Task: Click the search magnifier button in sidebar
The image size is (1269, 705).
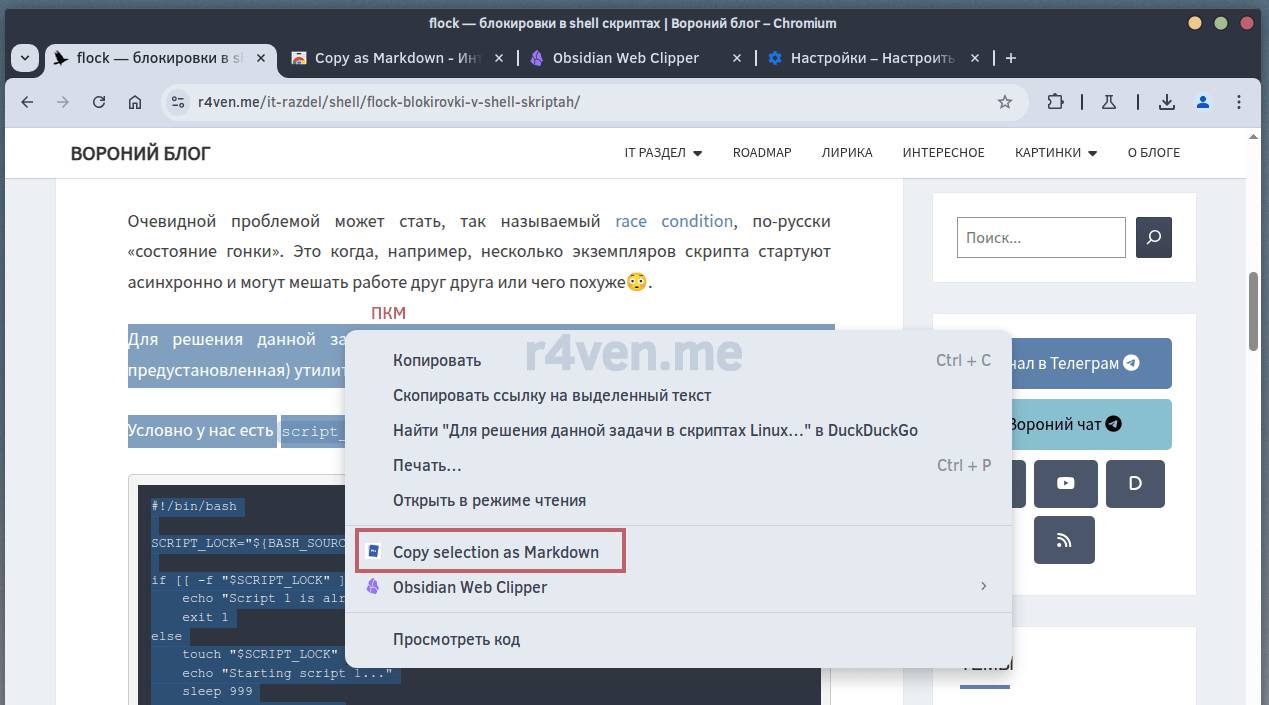Action: tap(1154, 238)
